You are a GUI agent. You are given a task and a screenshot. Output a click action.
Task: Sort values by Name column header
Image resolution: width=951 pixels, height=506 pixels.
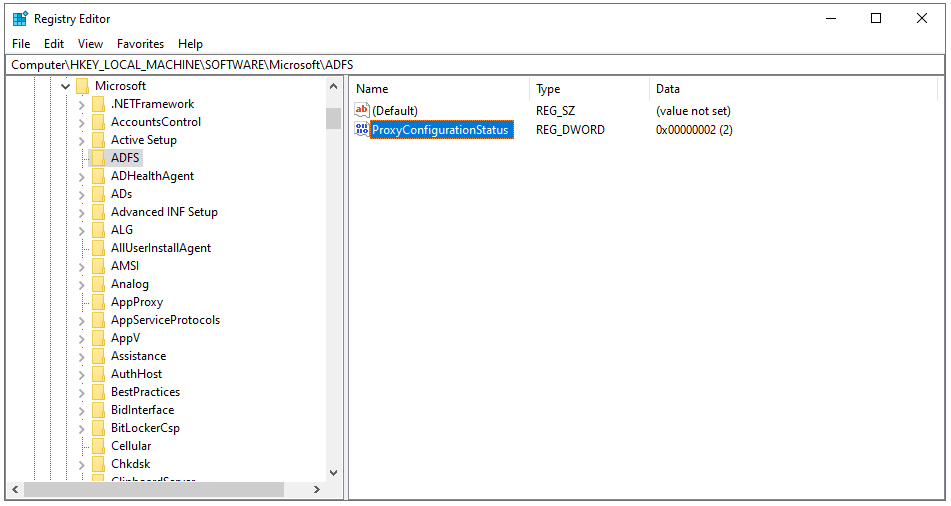tap(440, 89)
